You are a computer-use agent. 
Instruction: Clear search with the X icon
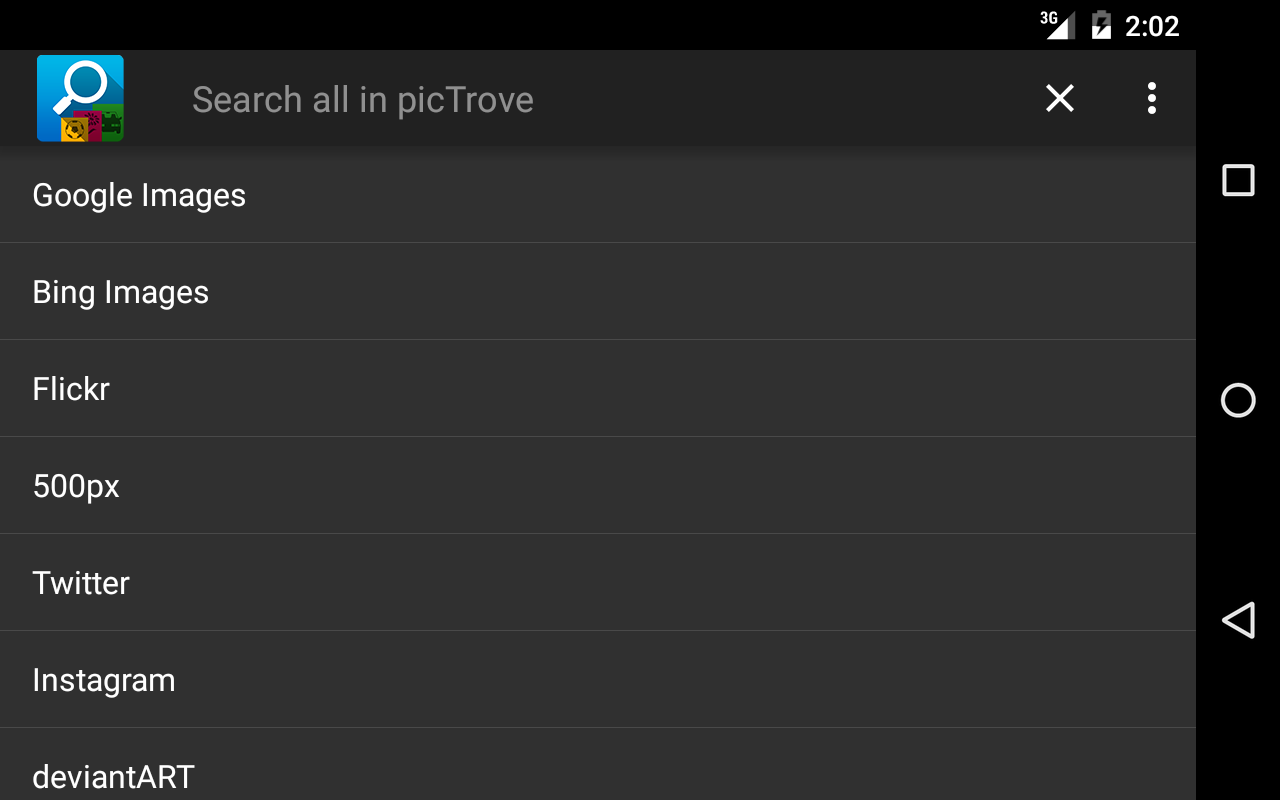(1059, 98)
